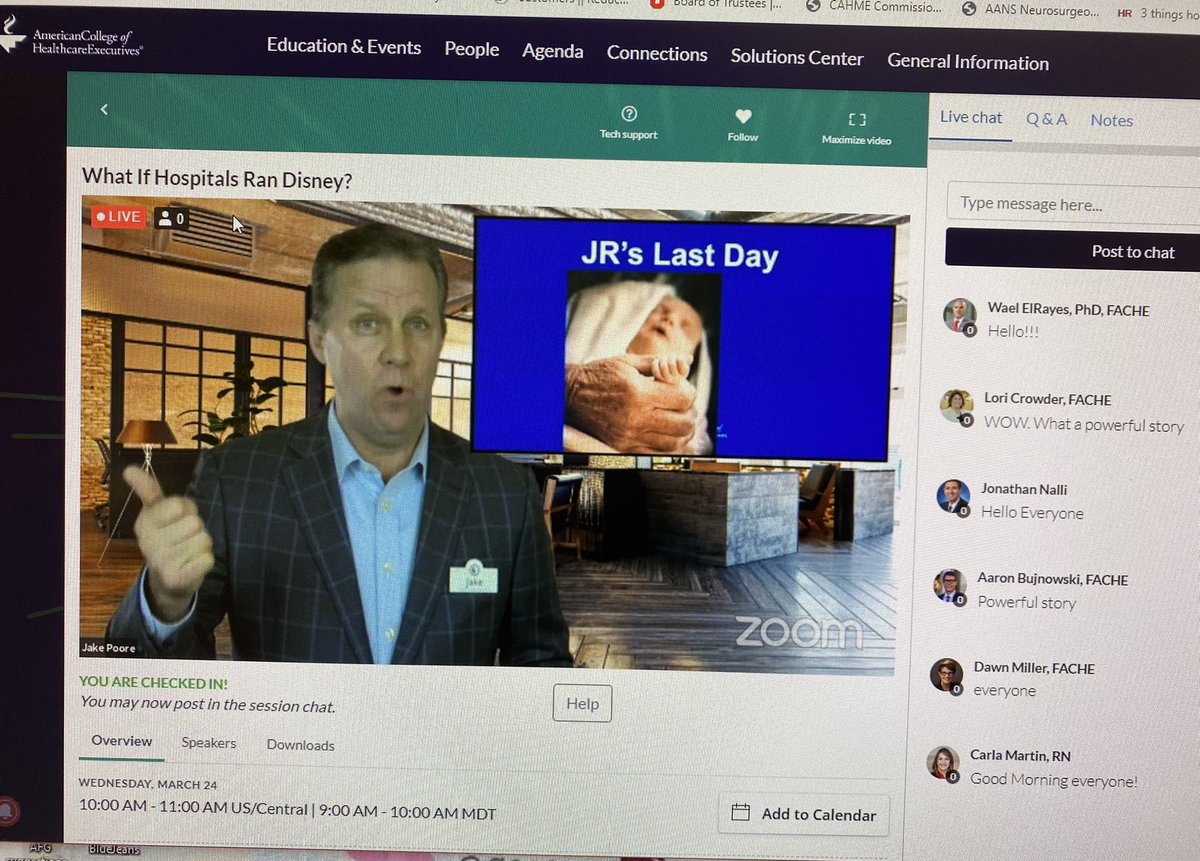Click the American College of Healthcare Executives logo
Viewport: 1200px width, 861px height.
pyautogui.click(x=72, y=42)
